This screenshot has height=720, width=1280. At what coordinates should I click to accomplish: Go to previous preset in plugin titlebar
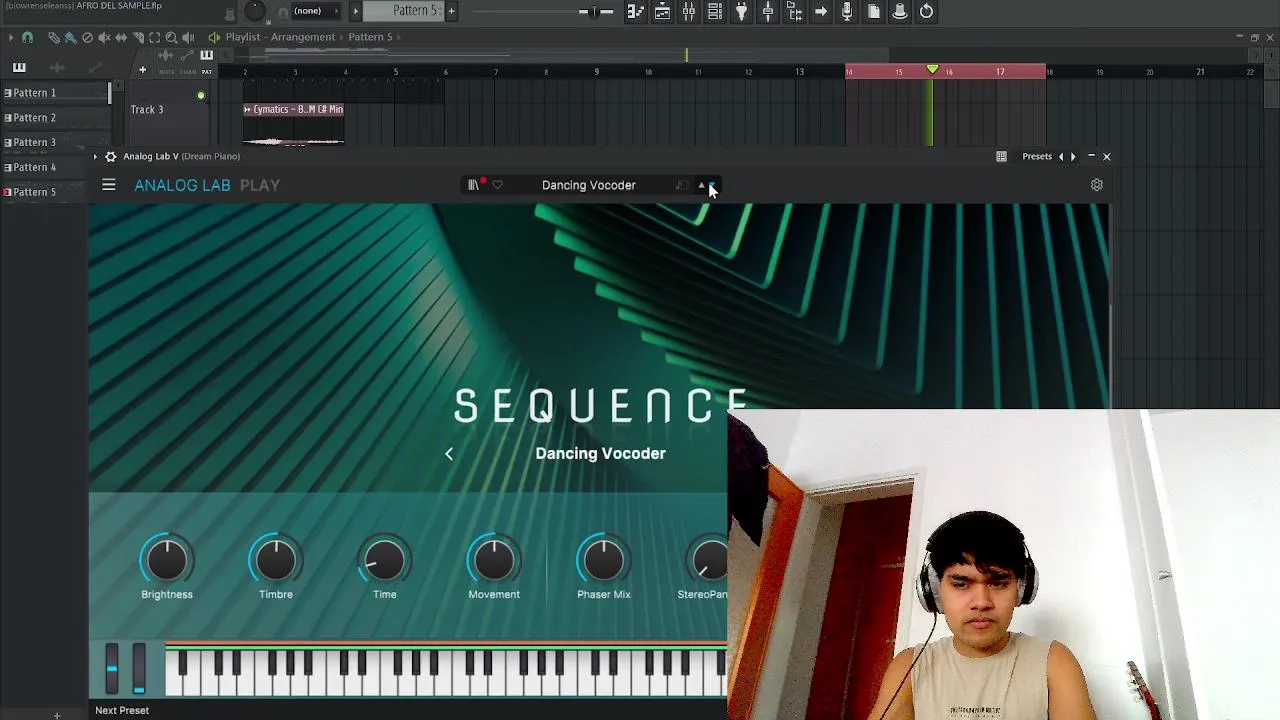coord(1061,156)
